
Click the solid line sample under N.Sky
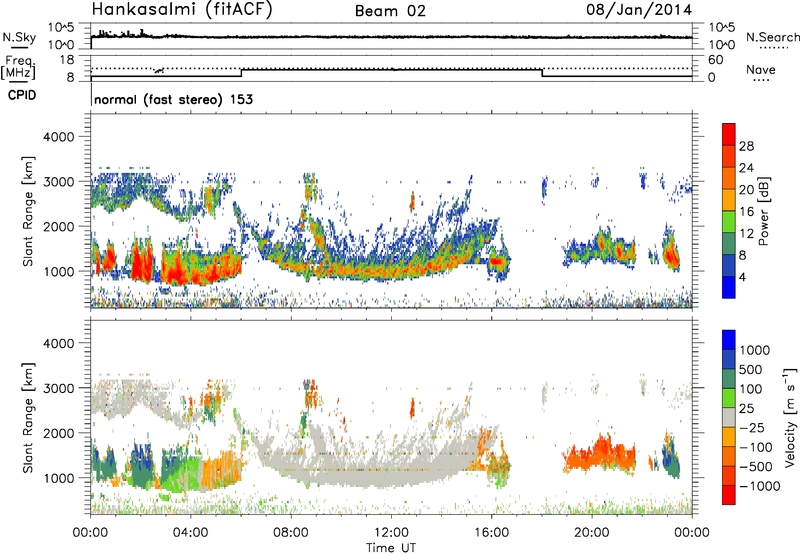[19, 48]
